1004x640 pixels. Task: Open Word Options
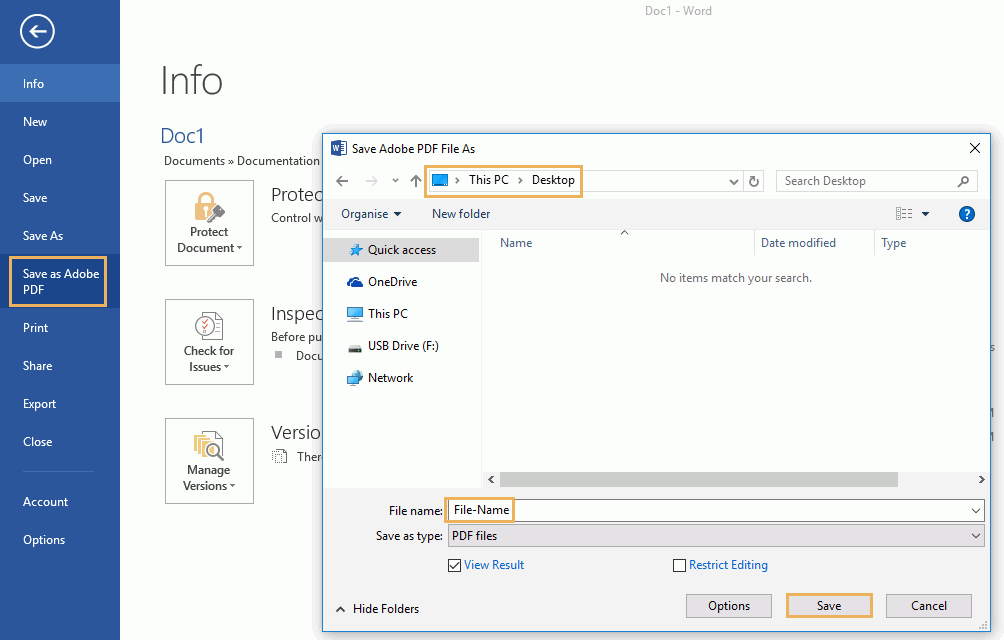(60, 540)
